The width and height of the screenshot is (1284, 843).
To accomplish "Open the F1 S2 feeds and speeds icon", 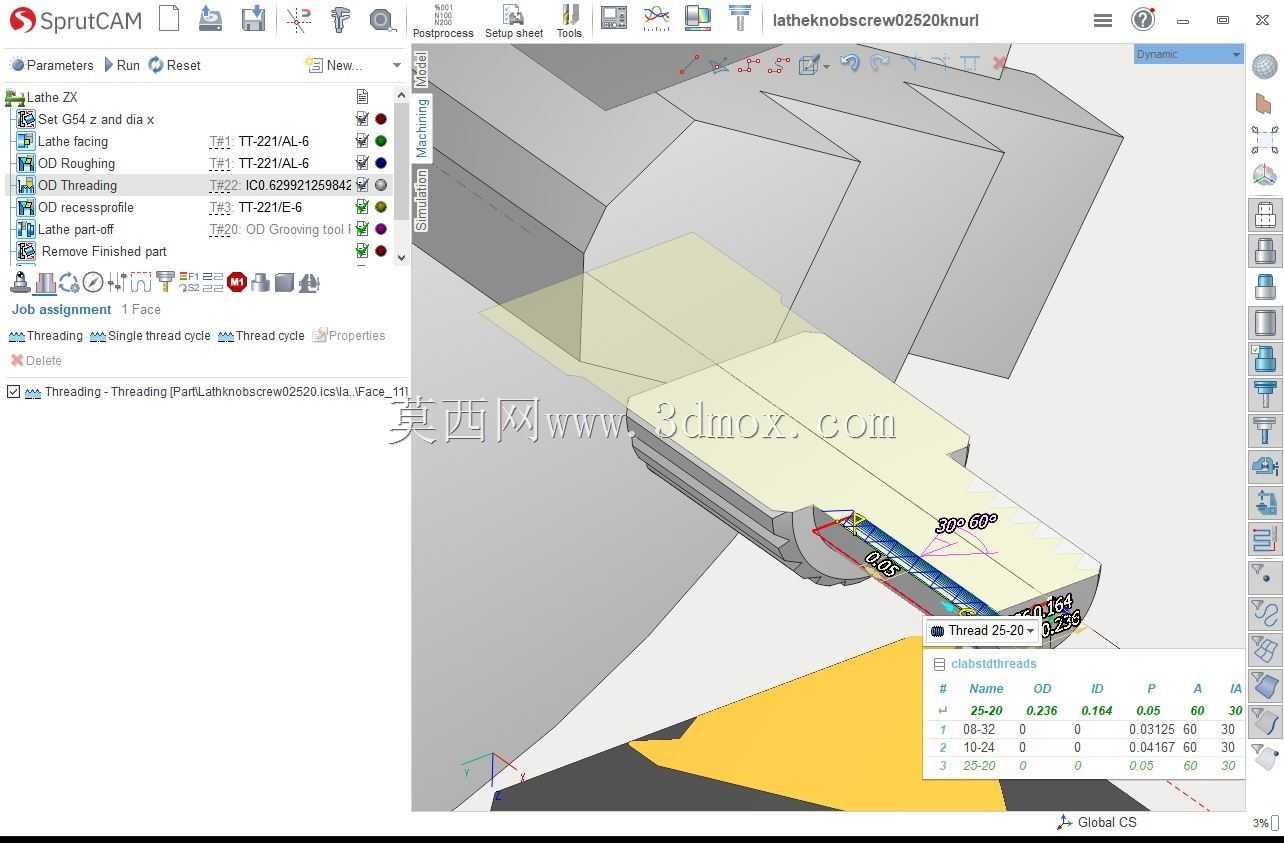I will [x=189, y=282].
